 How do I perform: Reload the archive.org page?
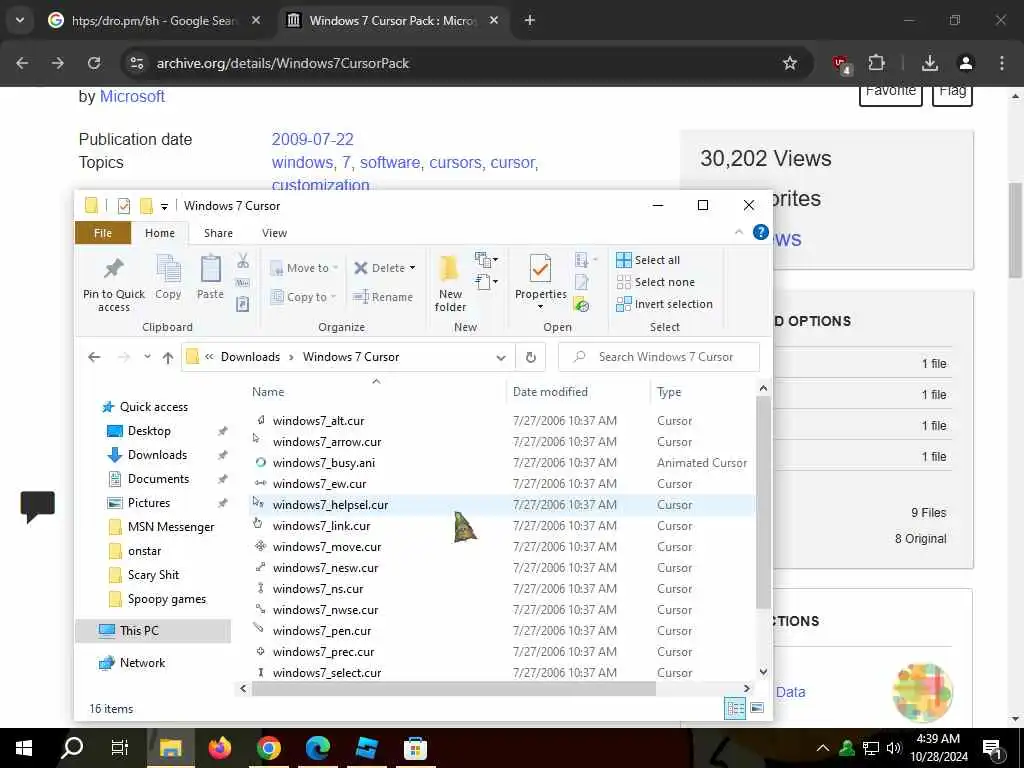point(94,63)
